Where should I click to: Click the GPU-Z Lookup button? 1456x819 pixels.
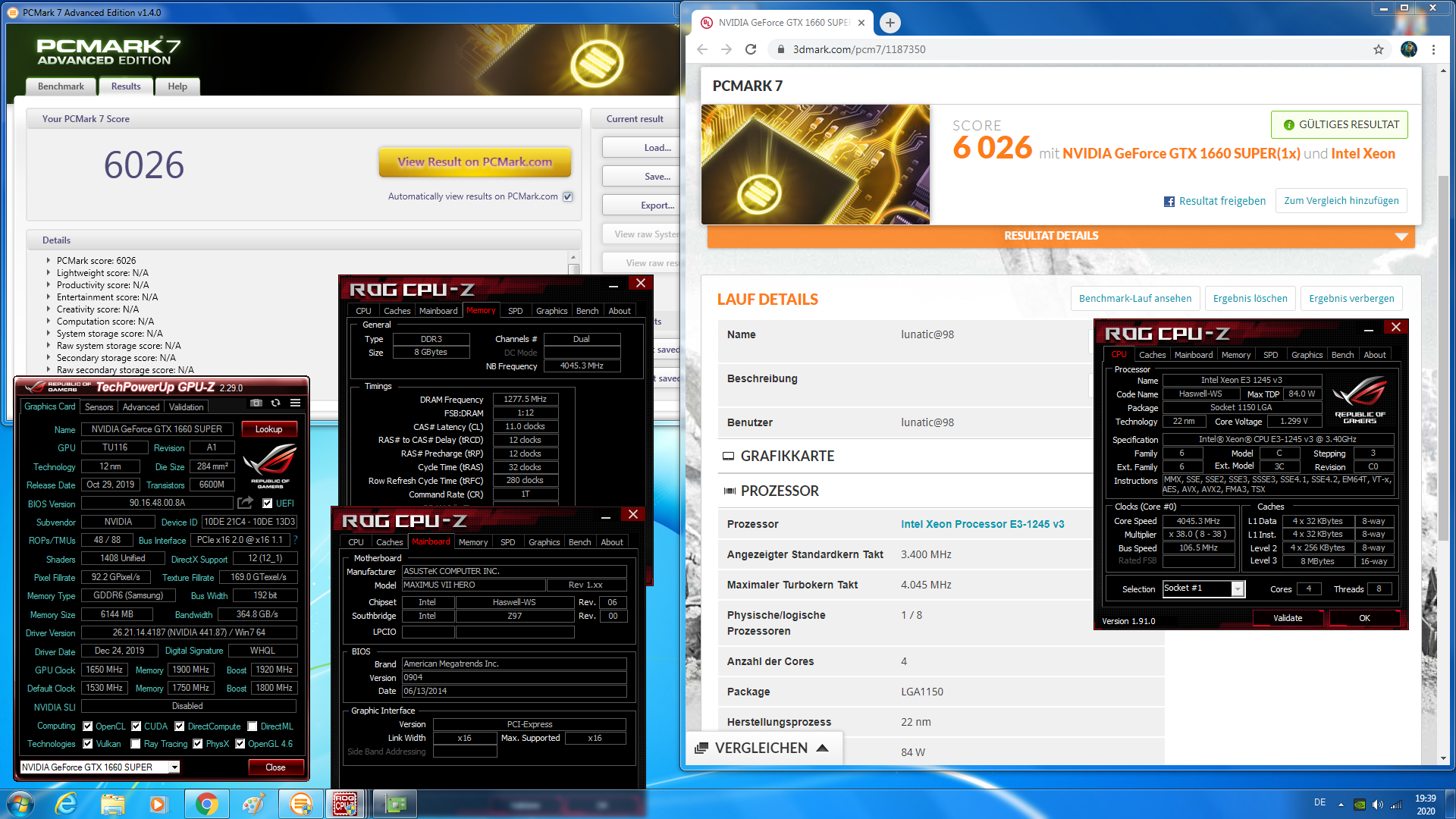268,428
